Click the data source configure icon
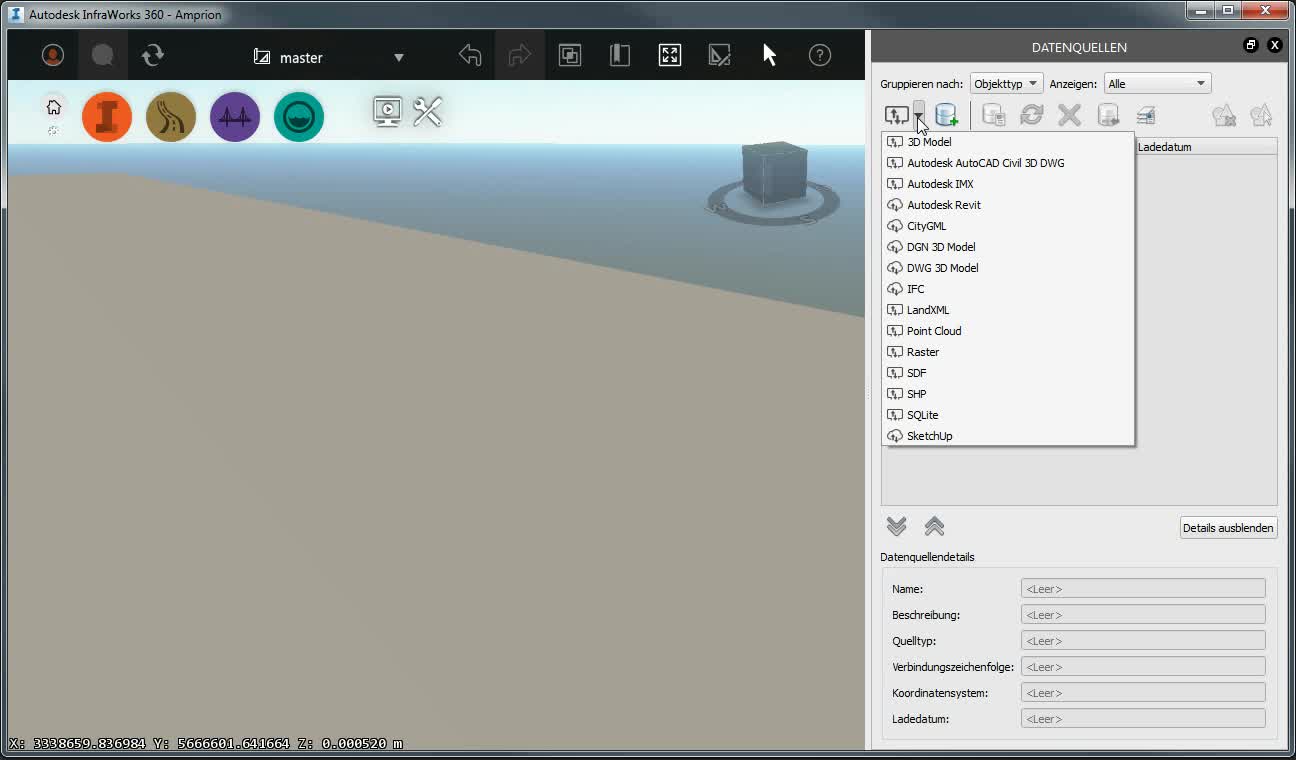The width and height of the screenshot is (1296, 760). [x=993, y=115]
